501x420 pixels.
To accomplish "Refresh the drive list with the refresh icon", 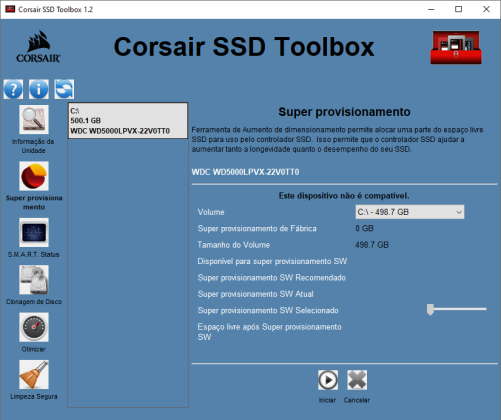I will [x=64, y=89].
